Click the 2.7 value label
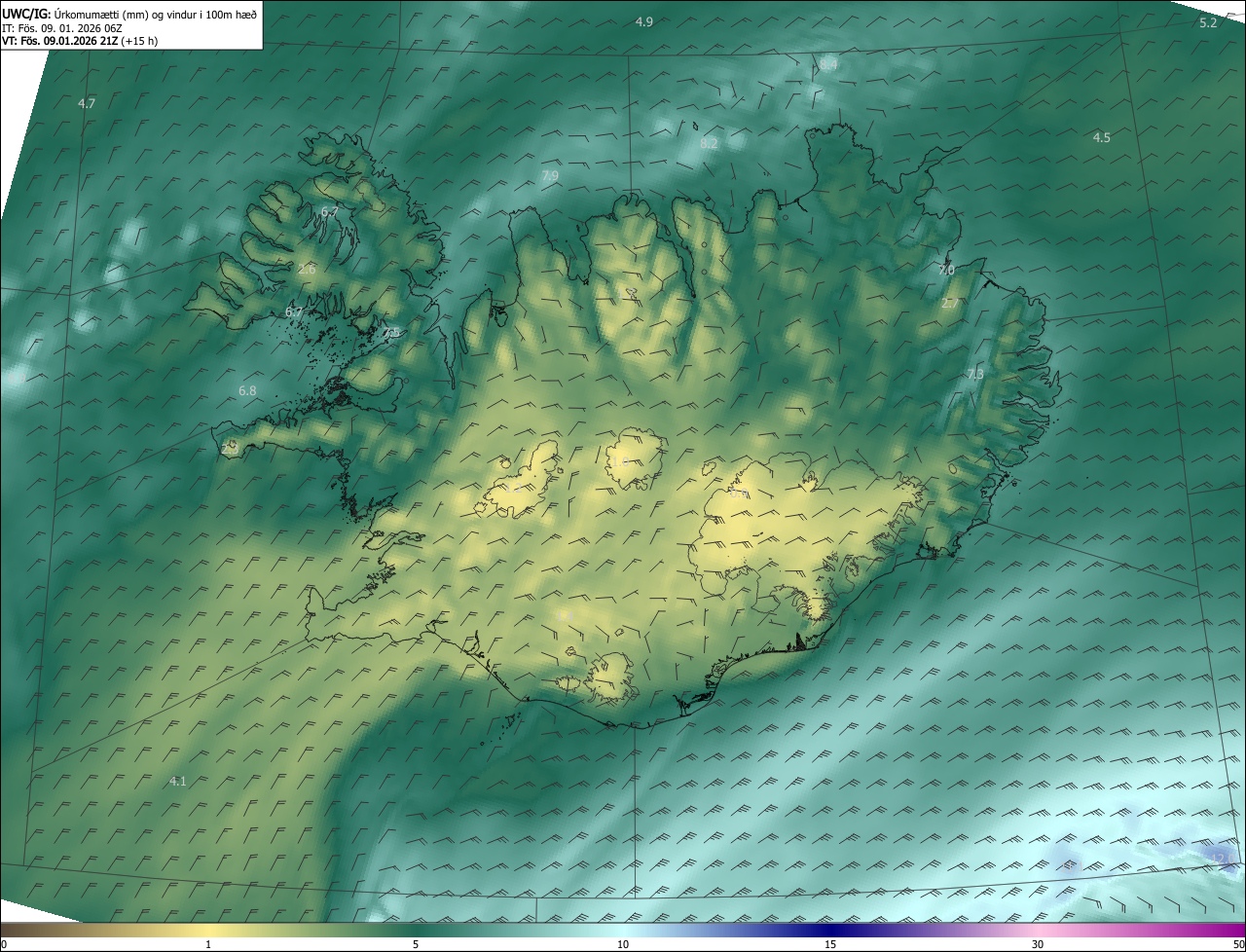 pos(949,303)
